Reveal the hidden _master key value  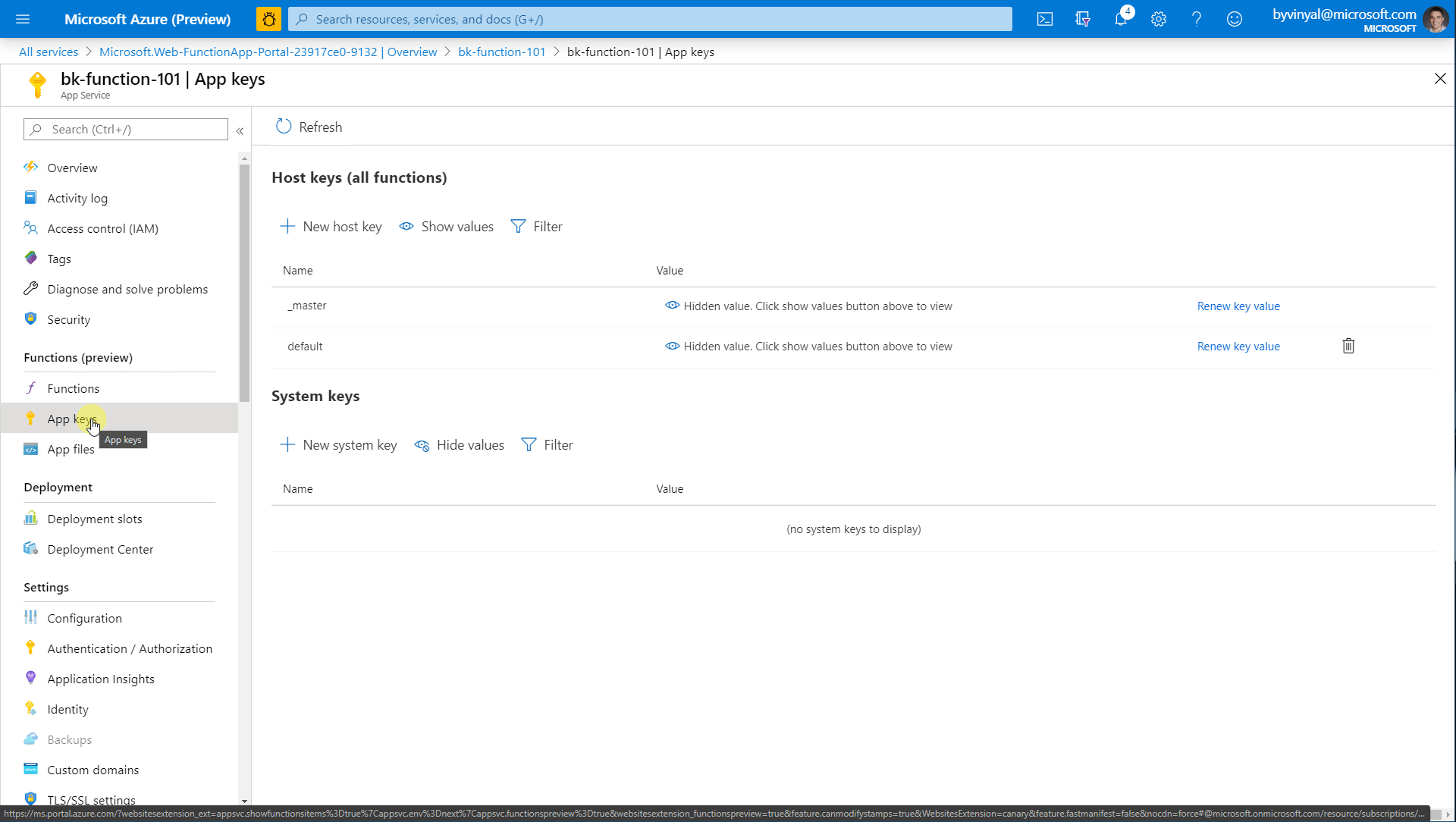coord(672,306)
